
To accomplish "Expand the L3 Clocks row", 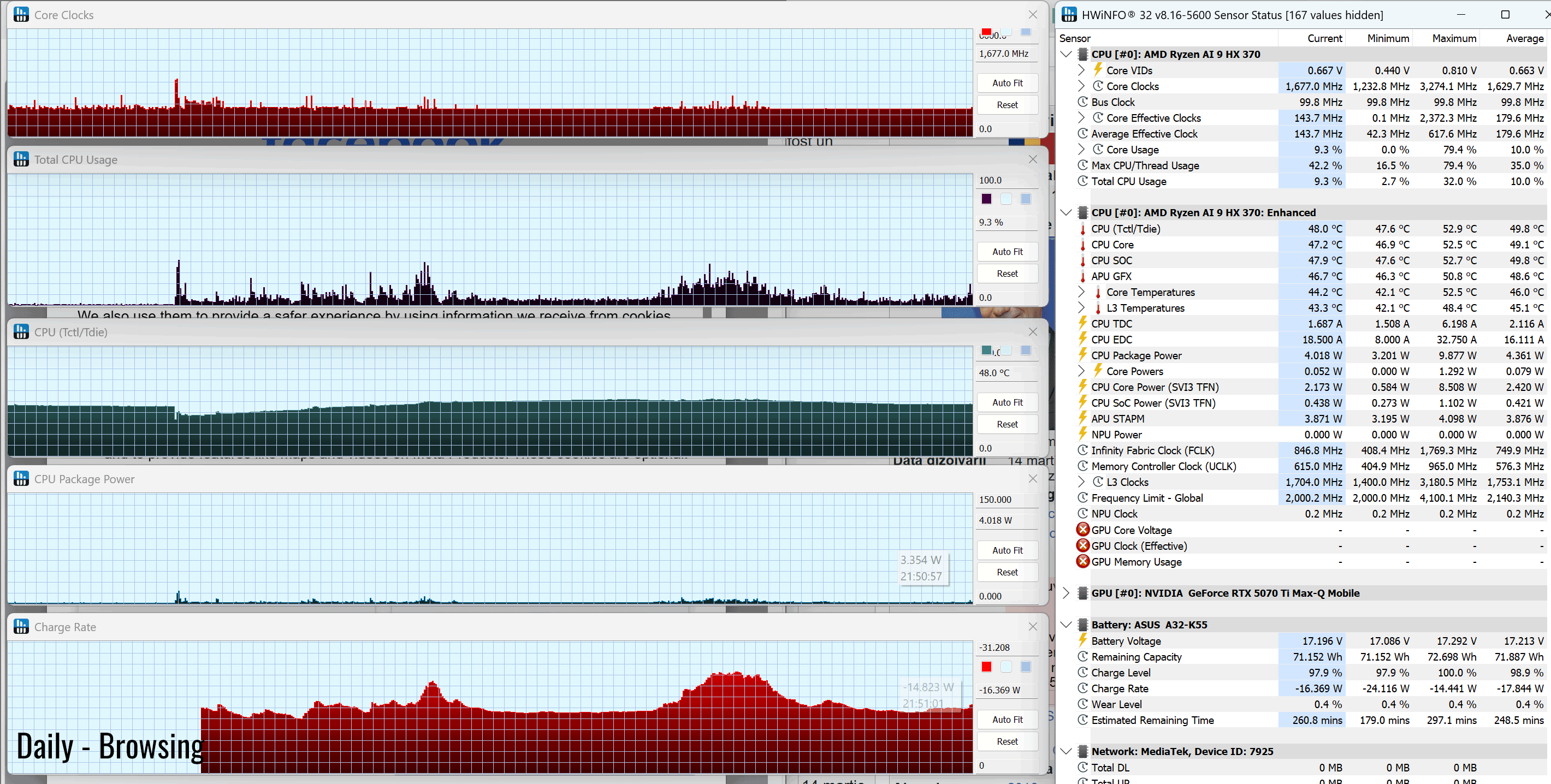I will coord(1081,482).
